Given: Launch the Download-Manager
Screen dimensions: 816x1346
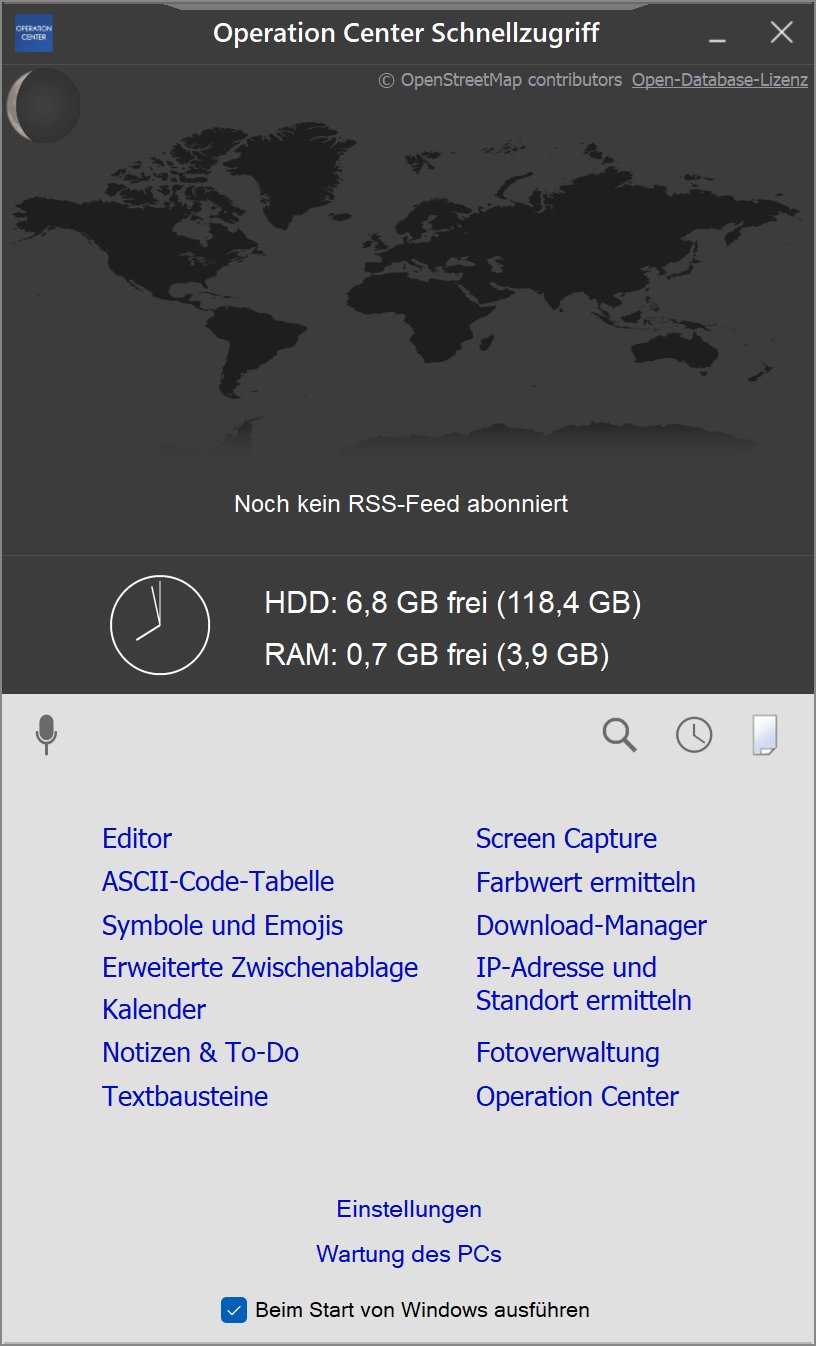Looking at the screenshot, I should [591, 925].
